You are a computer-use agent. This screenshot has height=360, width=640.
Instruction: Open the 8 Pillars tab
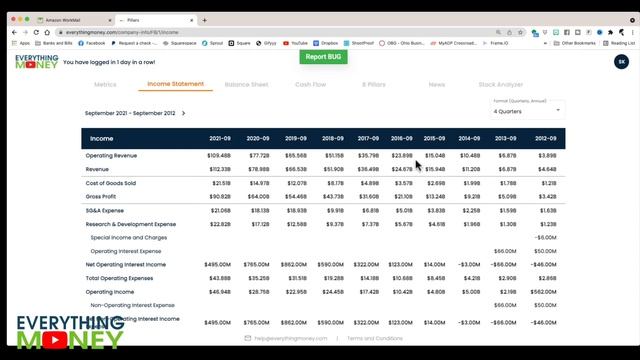pyautogui.click(x=373, y=84)
